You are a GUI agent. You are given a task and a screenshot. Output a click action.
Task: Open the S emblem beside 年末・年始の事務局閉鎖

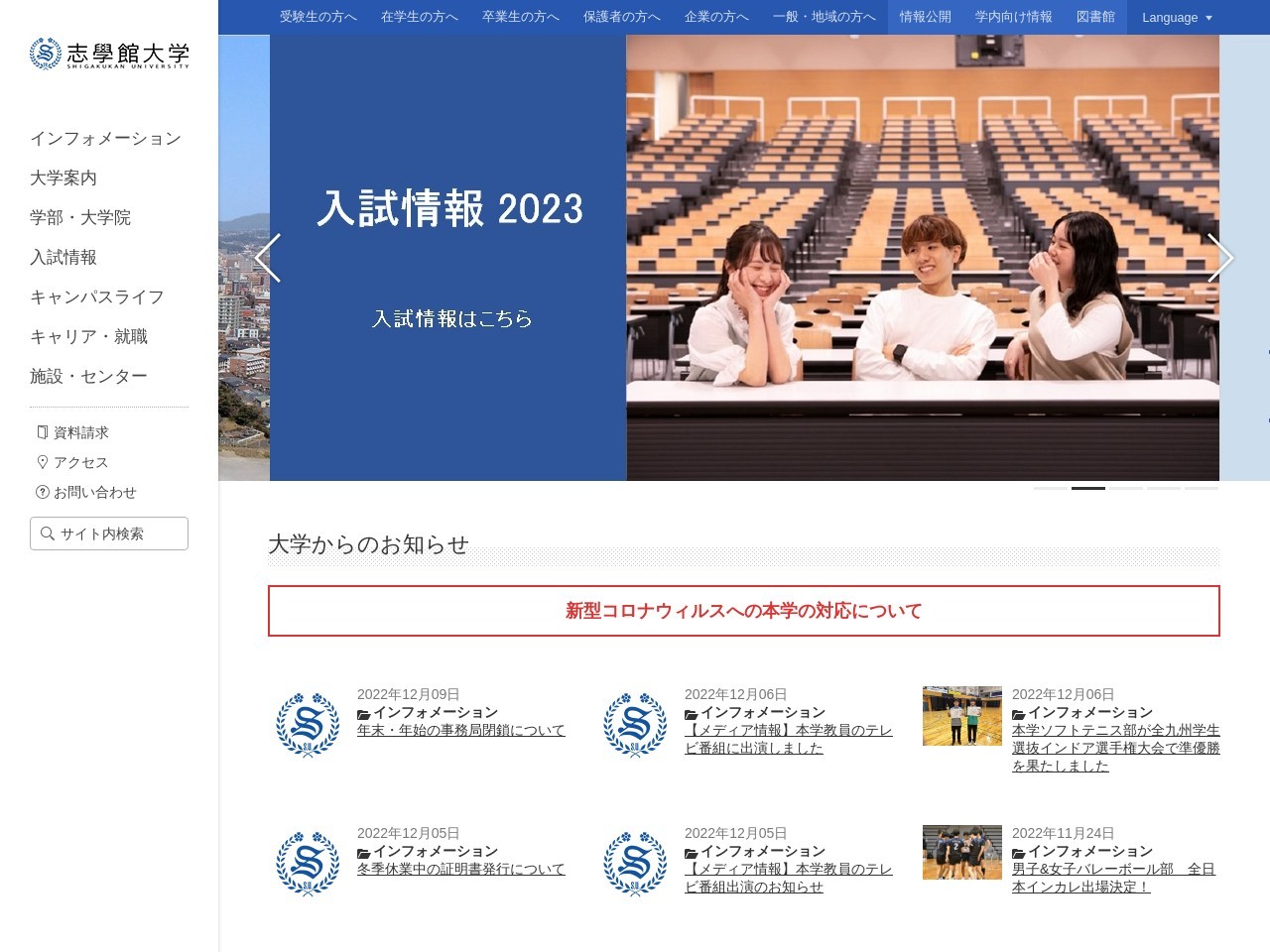(x=308, y=725)
